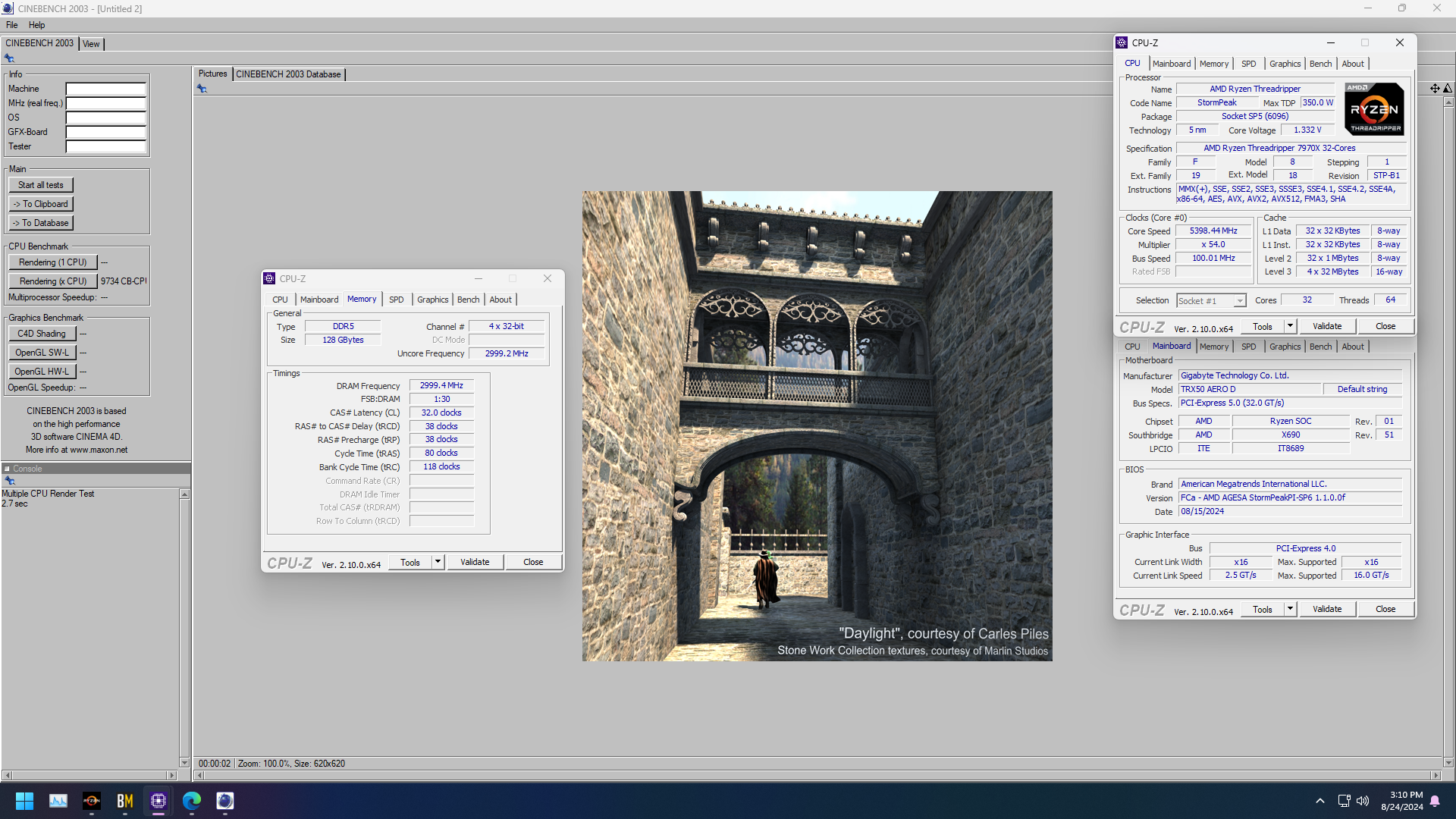Click the pin icon in Console panel
Image resolution: width=1456 pixels, height=819 pixels.
pyautogui.click(x=10, y=481)
